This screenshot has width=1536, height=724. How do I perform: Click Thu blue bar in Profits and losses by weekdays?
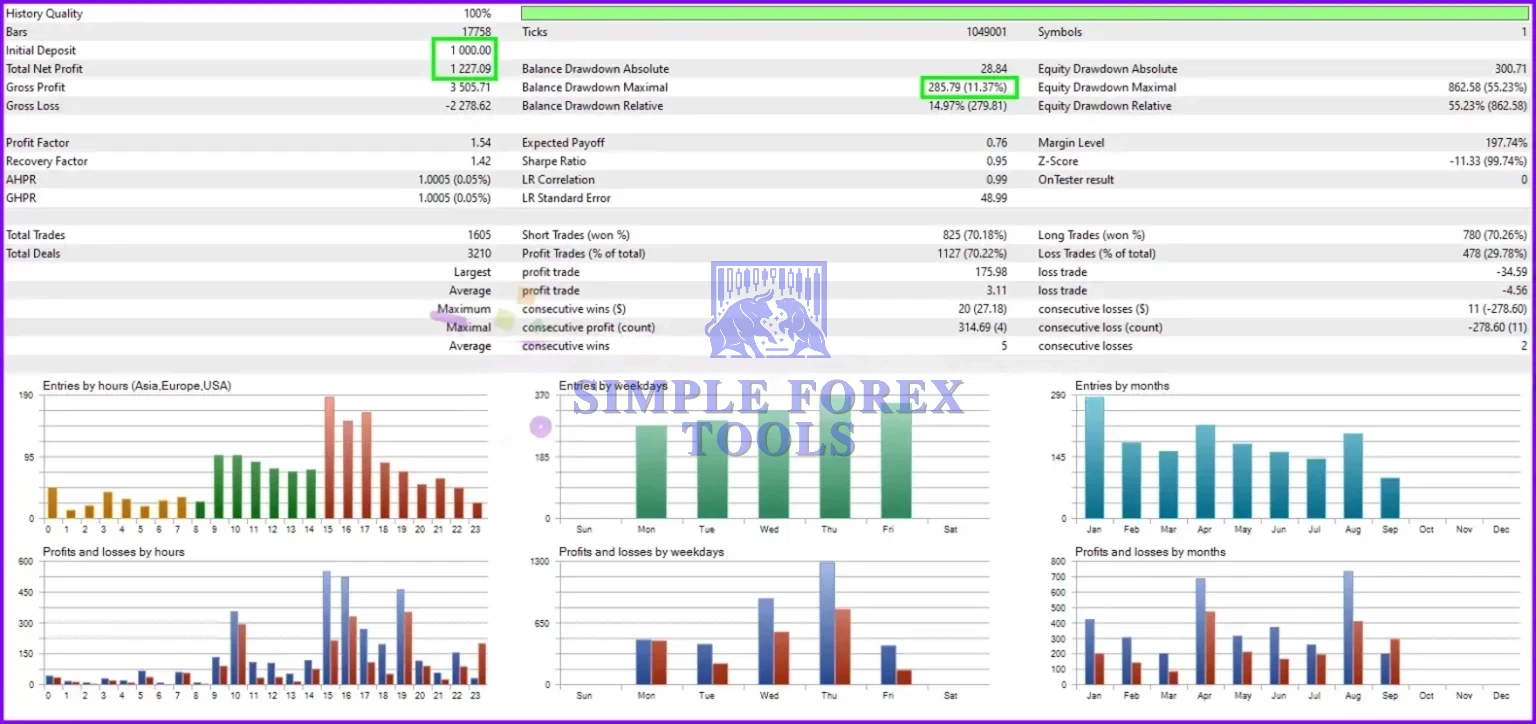point(827,623)
